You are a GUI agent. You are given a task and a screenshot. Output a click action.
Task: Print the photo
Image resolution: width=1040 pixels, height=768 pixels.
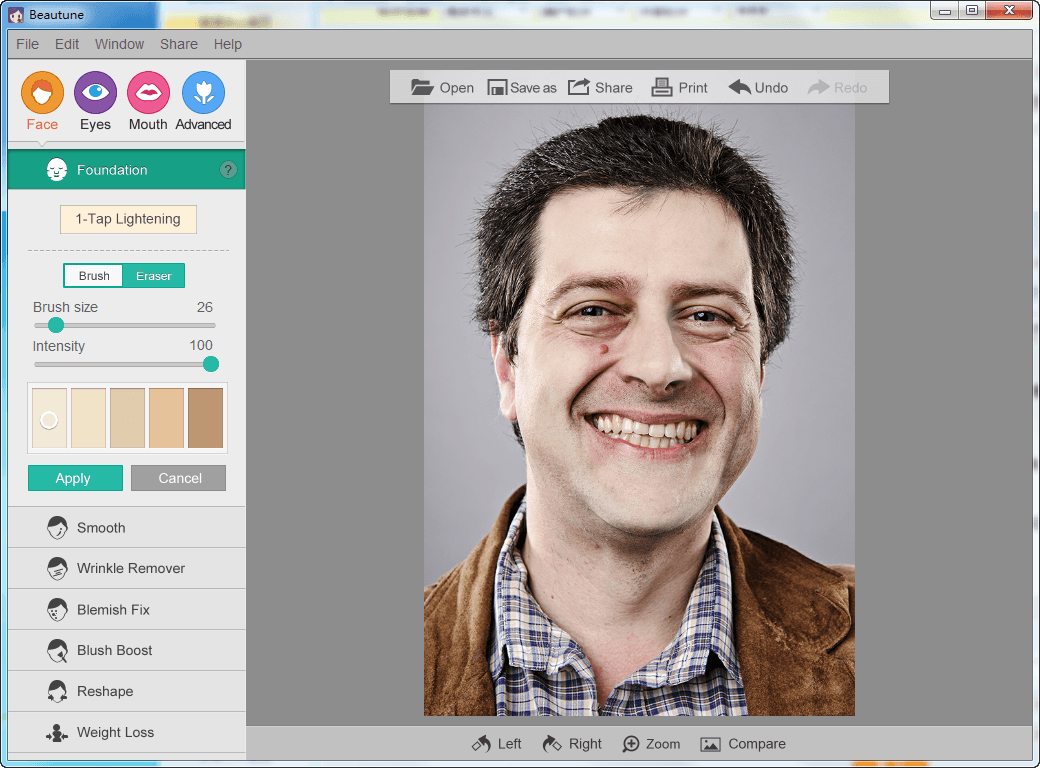(x=680, y=88)
